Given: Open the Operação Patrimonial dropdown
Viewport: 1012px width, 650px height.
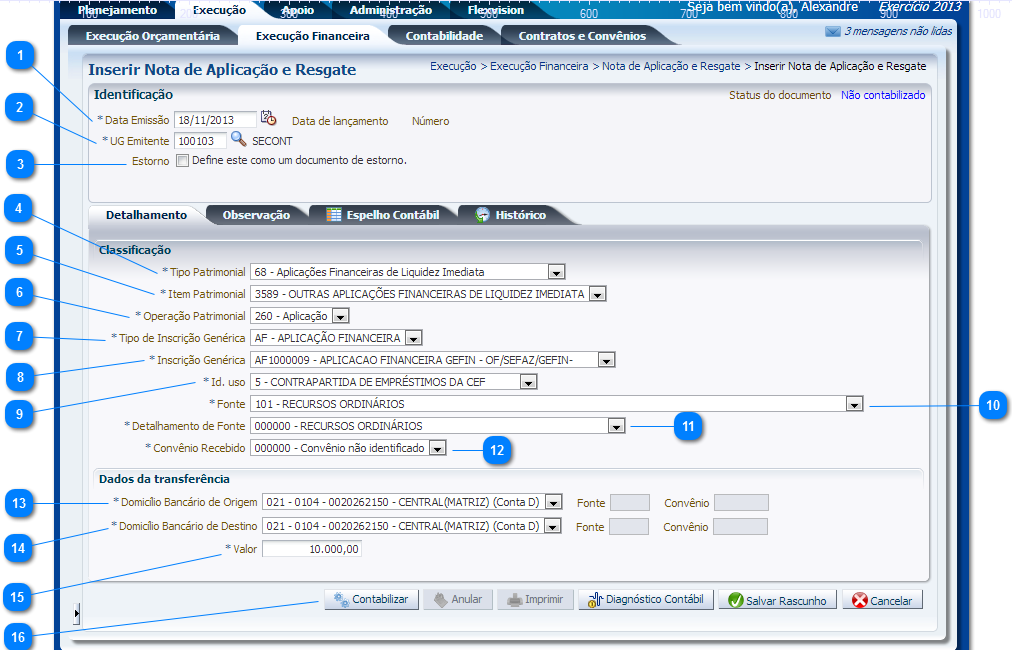Looking at the screenshot, I should tap(340, 316).
